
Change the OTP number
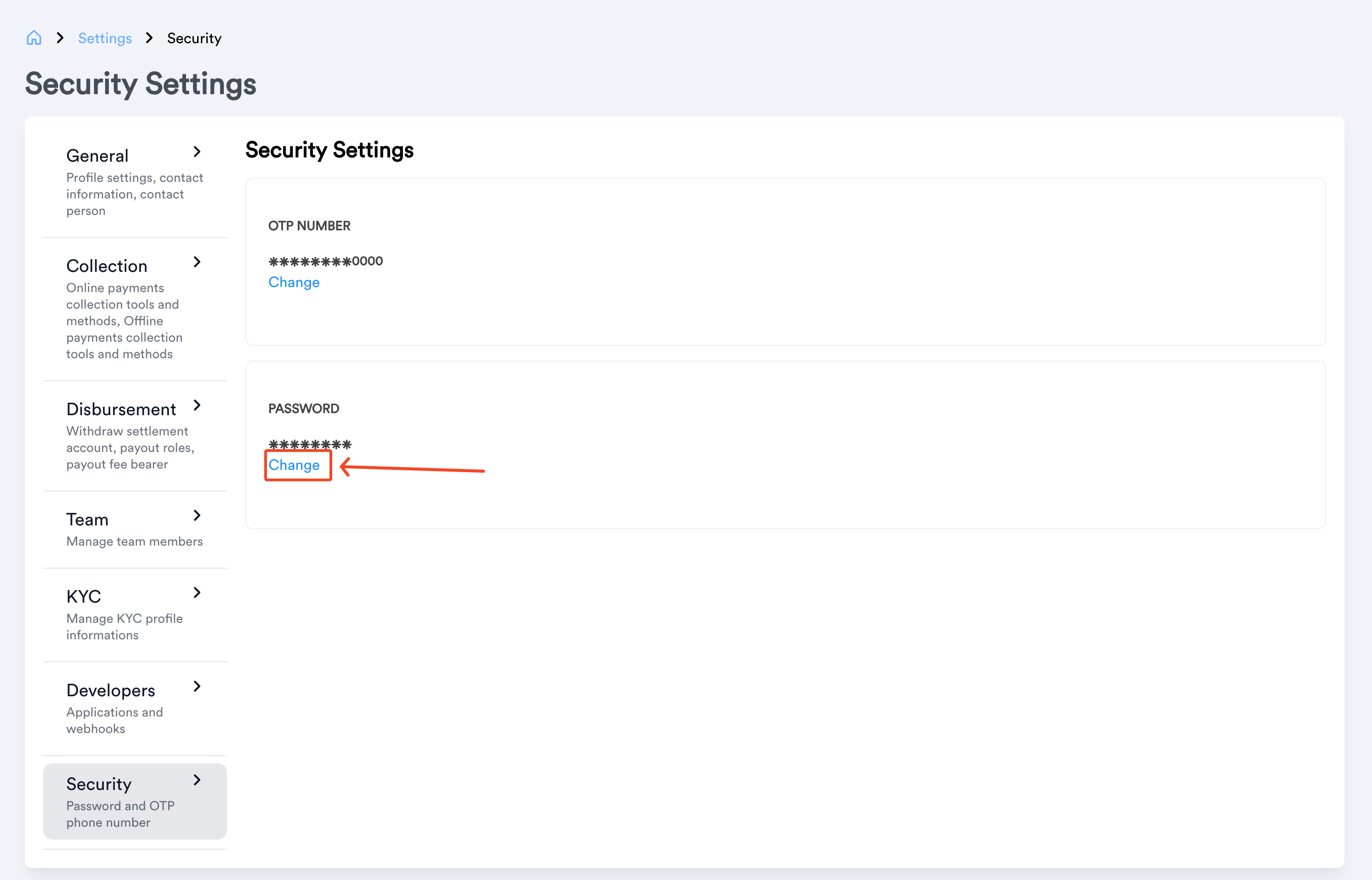[294, 282]
